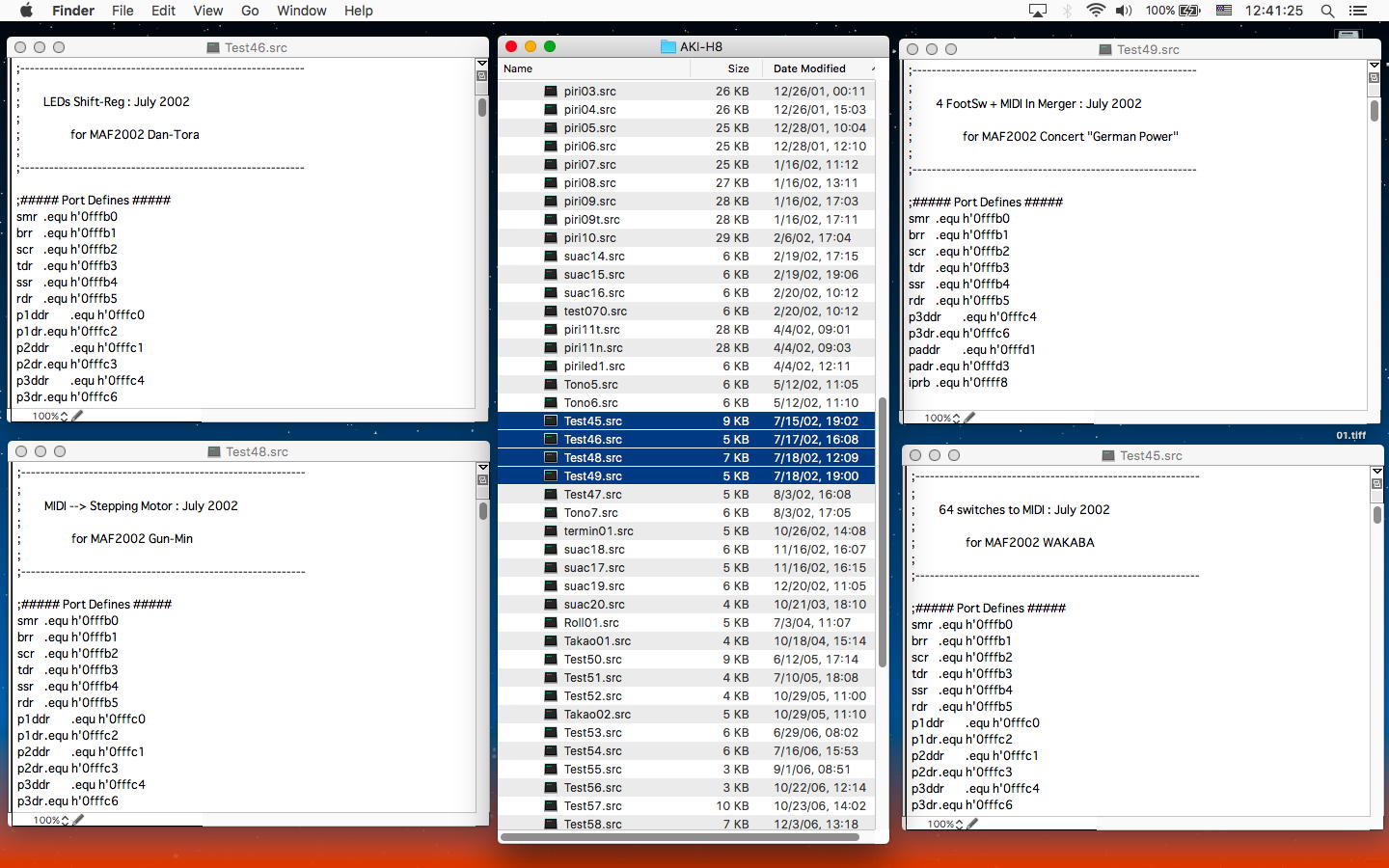Click the AirPlay display icon in menu bar
1389x868 pixels.
(x=1038, y=11)
